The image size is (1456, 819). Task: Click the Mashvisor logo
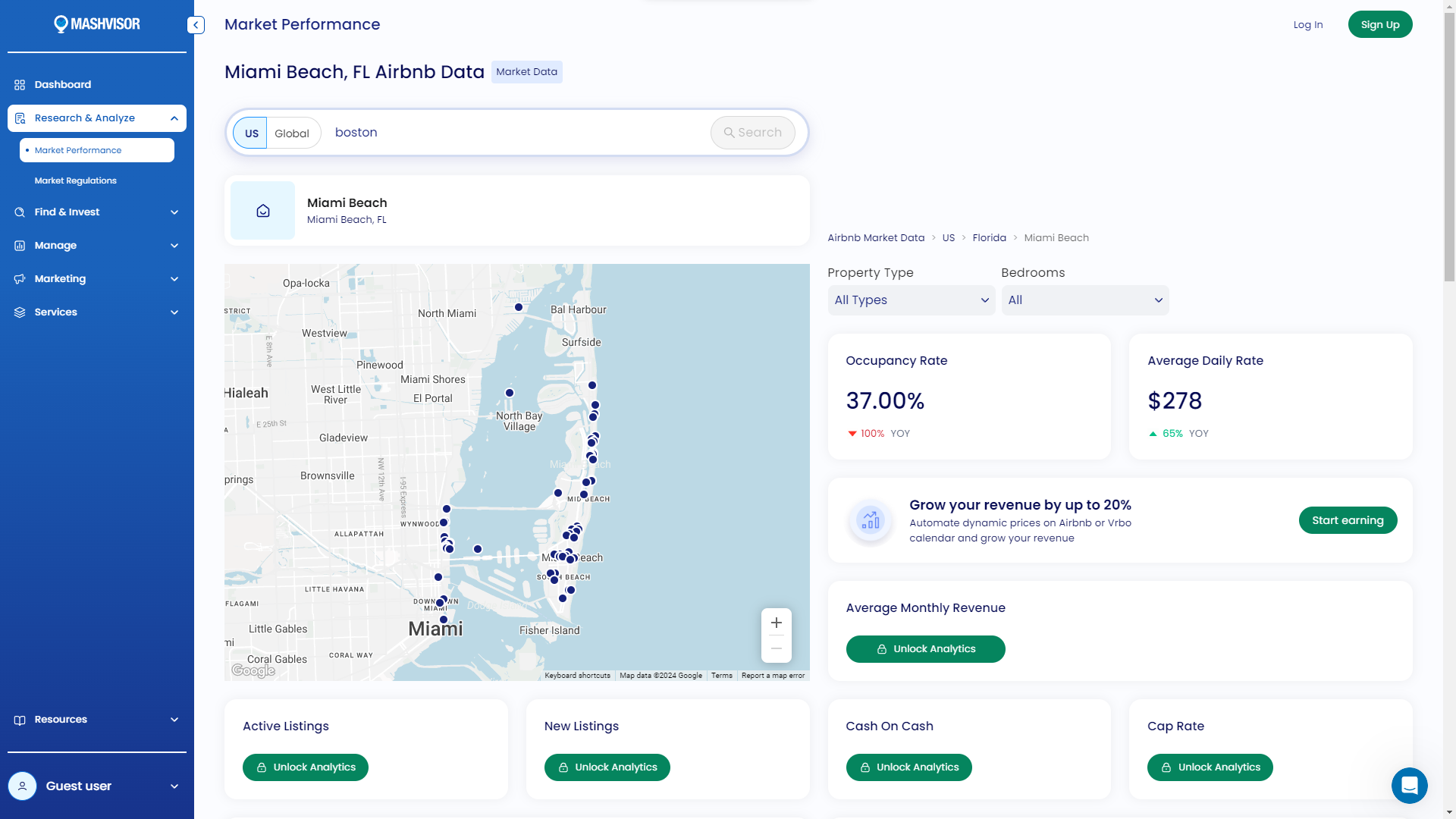pyautogui.click(x=97, y=24)
